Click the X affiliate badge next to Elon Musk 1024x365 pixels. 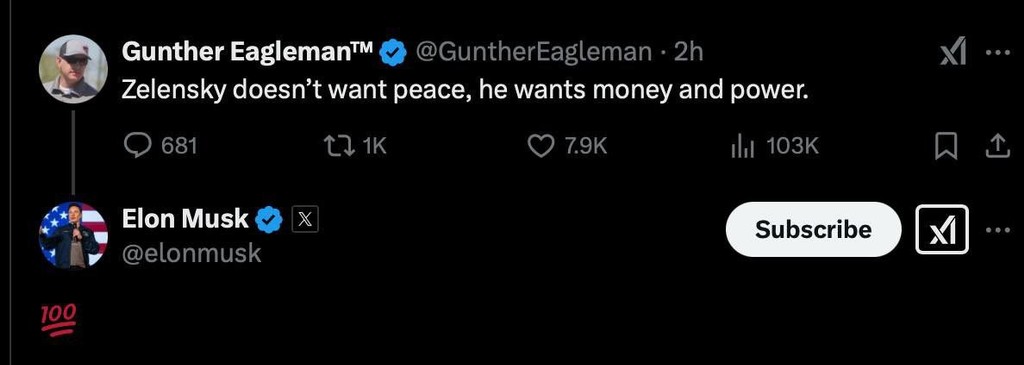pyautogui.click(x=304, y=219)
